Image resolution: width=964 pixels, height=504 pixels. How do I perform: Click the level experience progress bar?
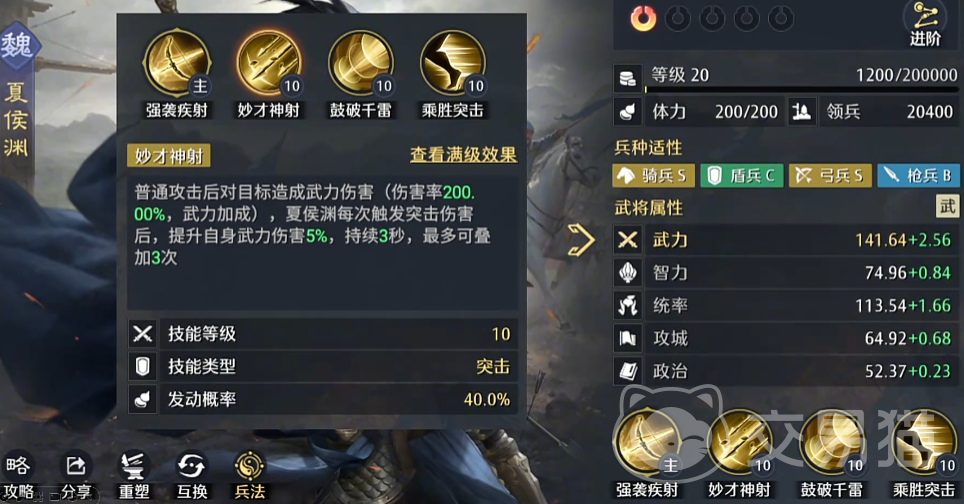point(801,90)
